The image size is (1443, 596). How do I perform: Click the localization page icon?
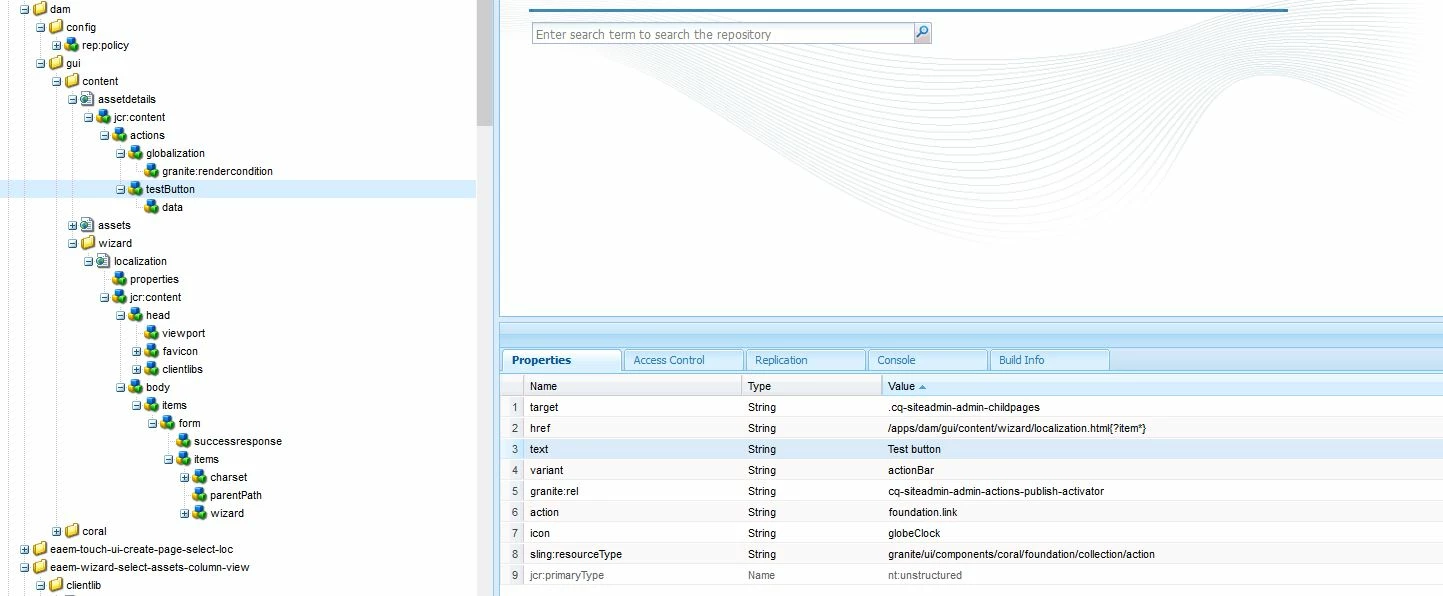104,261
